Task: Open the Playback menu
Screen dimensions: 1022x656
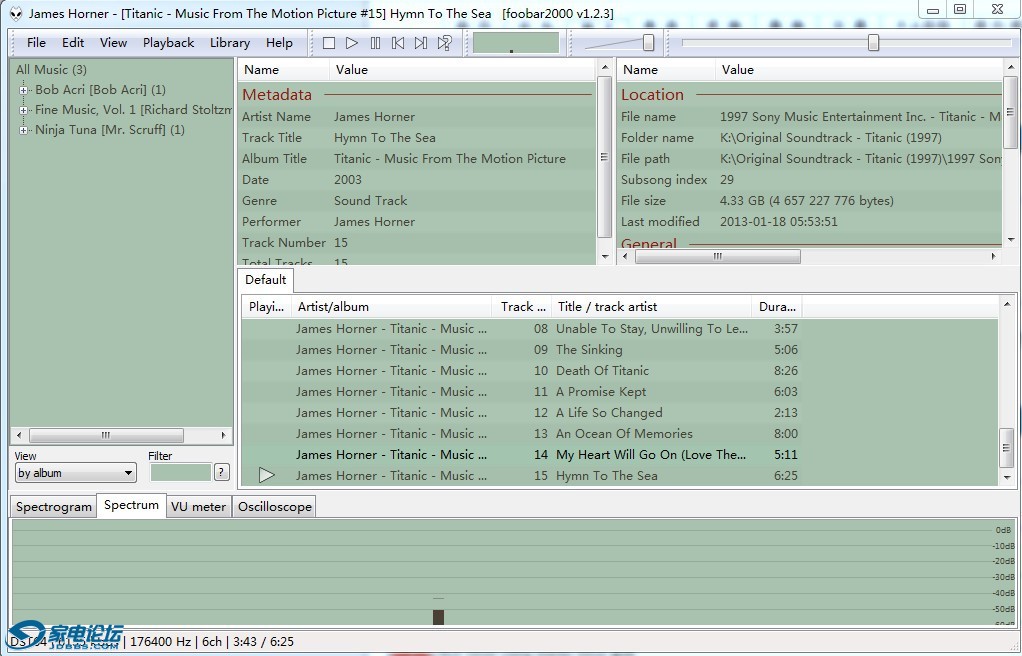Action: pos(168,43)
